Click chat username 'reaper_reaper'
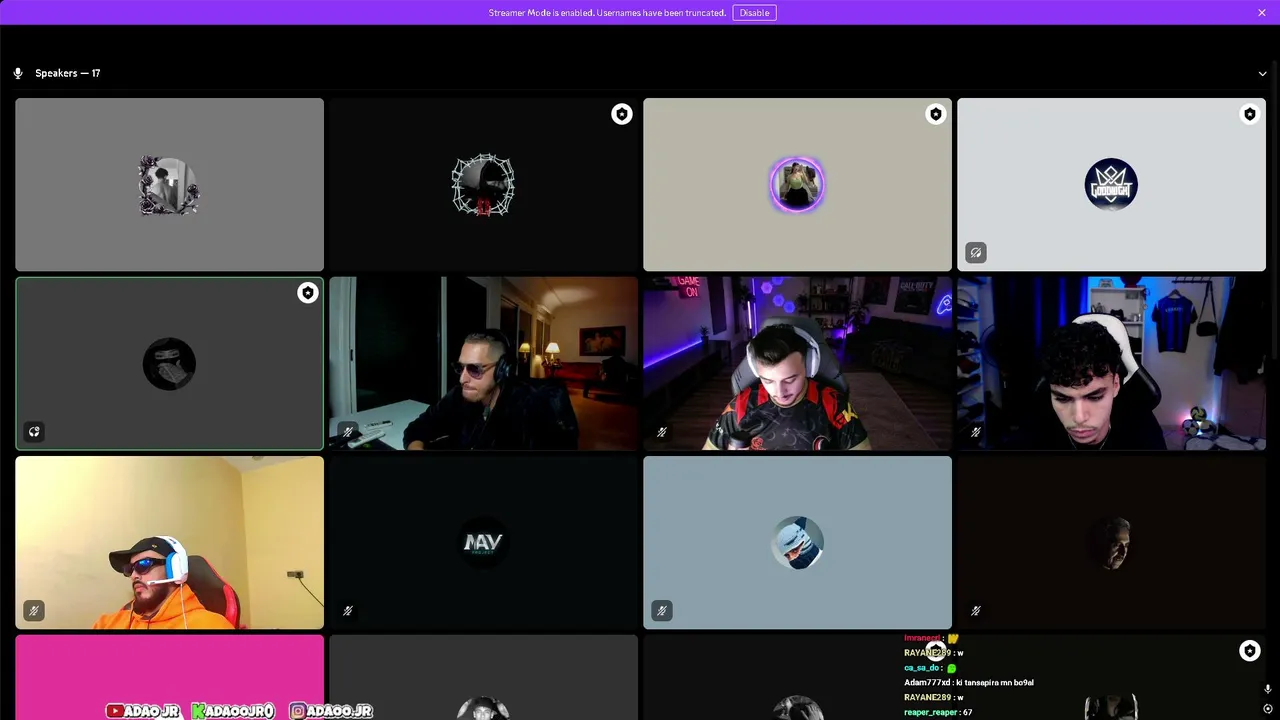This screenshot has height=720, width=1280. tap(931, 712)
